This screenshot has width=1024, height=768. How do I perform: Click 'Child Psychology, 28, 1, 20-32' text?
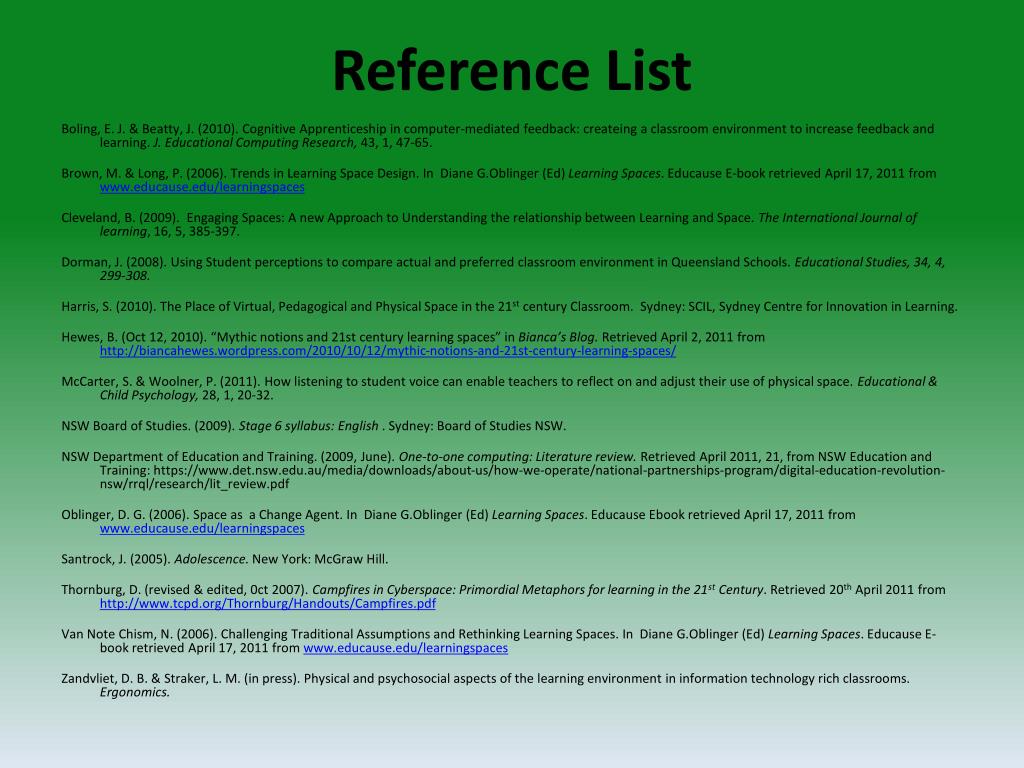[x=186, y=396]
